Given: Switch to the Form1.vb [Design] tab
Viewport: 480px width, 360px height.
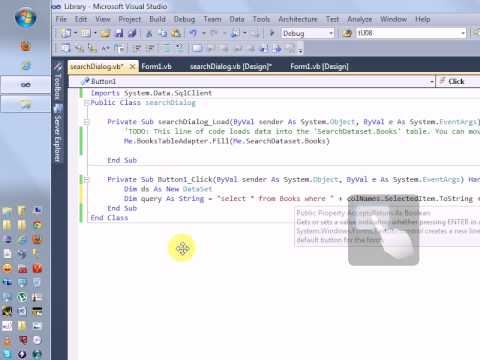Looking at the screenshot, I should (319, 66).
